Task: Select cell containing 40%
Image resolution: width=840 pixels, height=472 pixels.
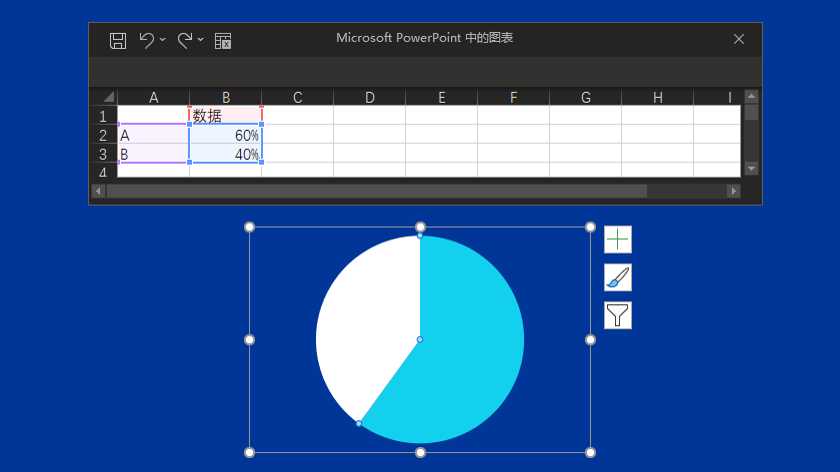Action: [226, 154]
